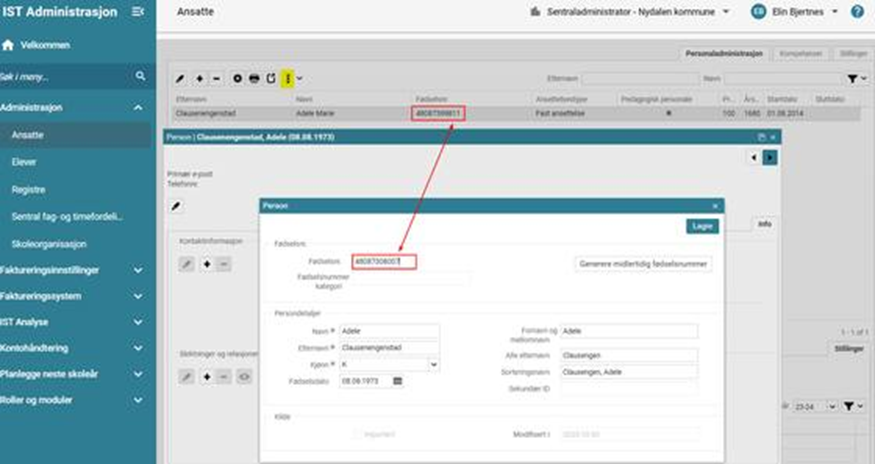Click the print icon in the toolbar
875x464 pixels.
[x=254, y=78]
